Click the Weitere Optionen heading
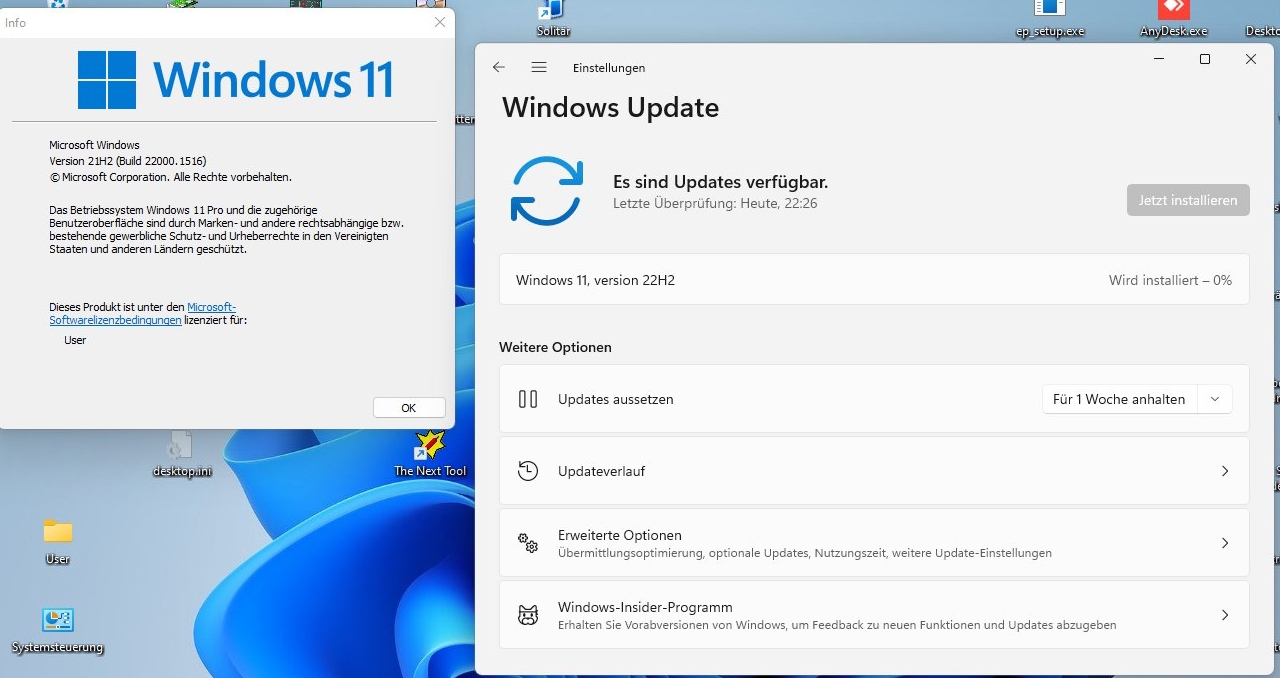 tap(555, 347)
